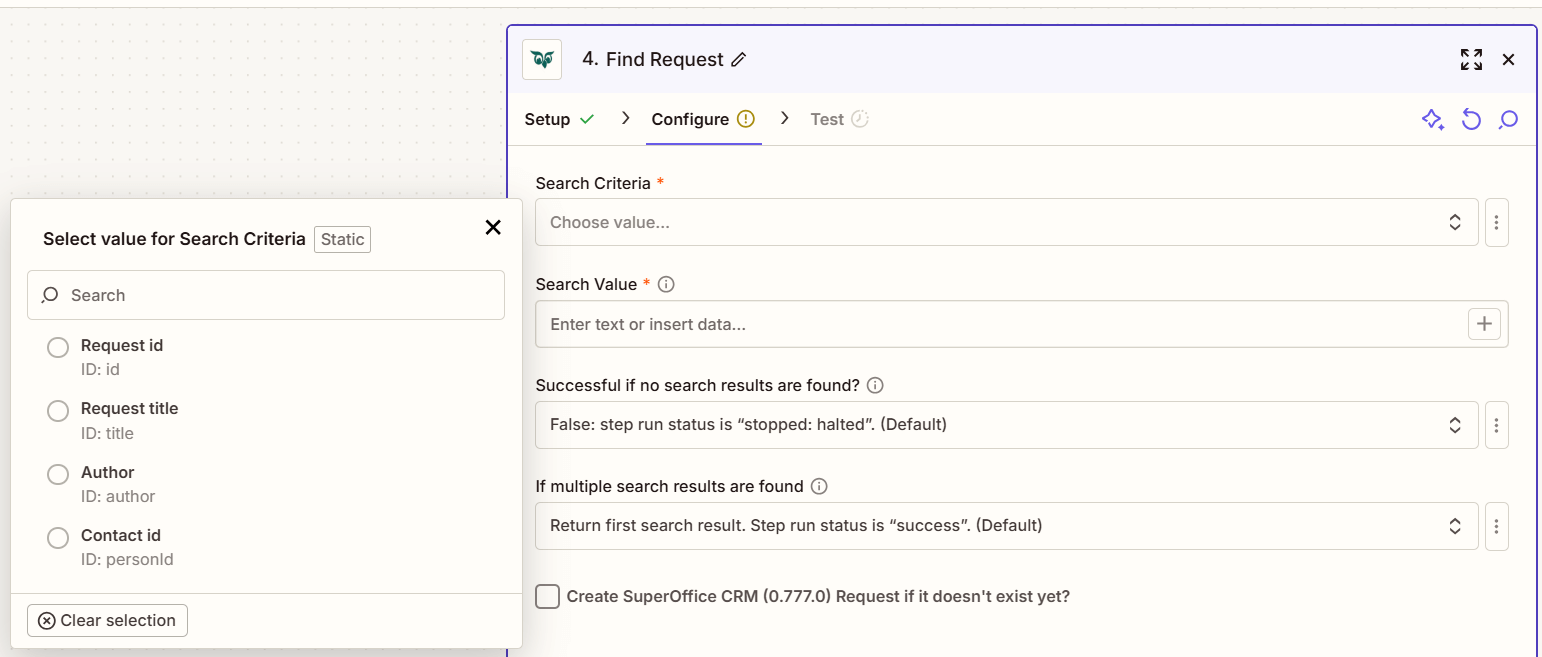Check Create SuperOffice CRM Request if missing
This screenshot has height=657, width=1542.
547,596
